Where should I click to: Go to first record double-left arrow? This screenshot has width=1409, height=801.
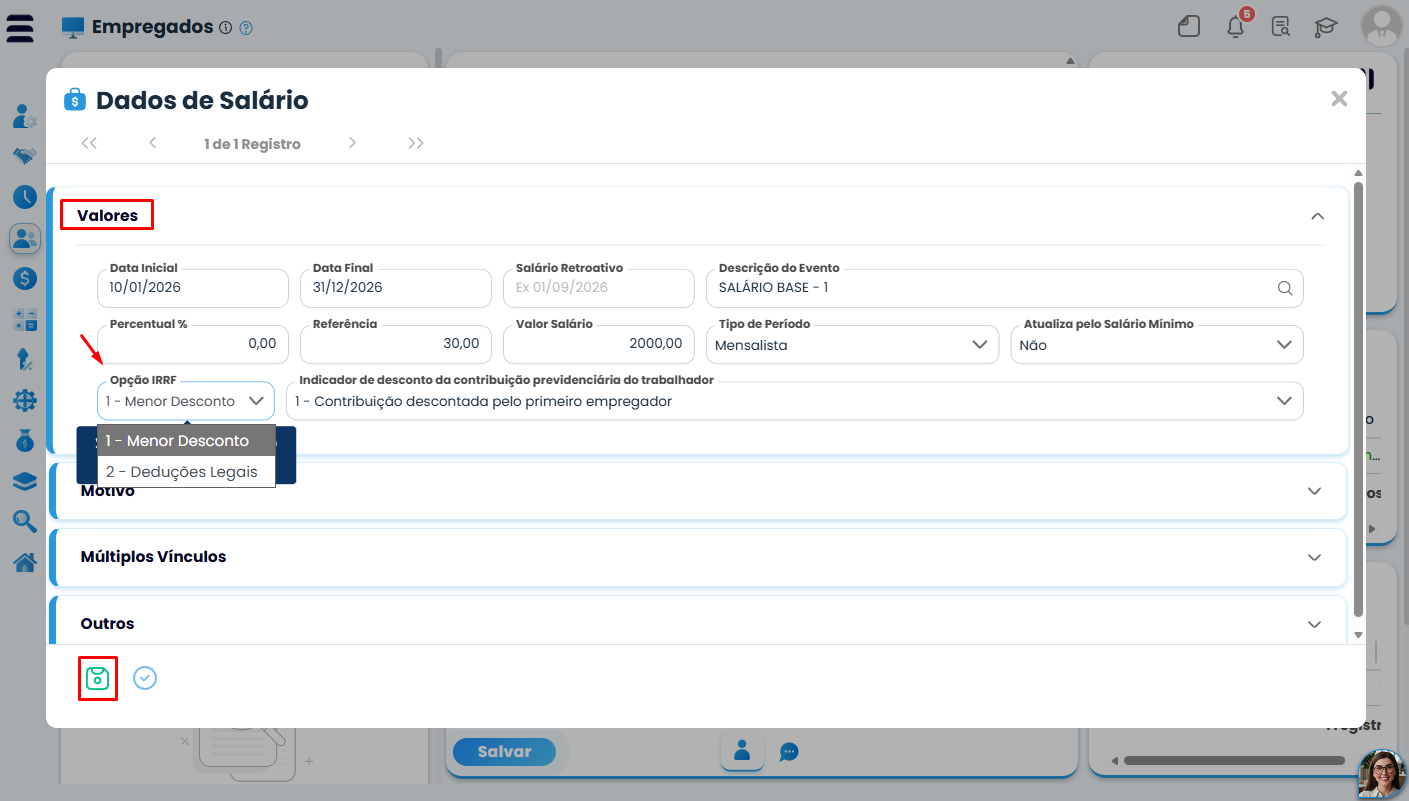pyautogui.click(x=89, y=143)
